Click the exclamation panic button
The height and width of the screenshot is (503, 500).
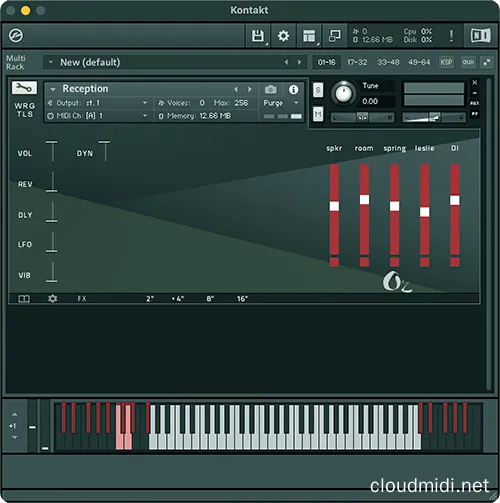point(451,36)
